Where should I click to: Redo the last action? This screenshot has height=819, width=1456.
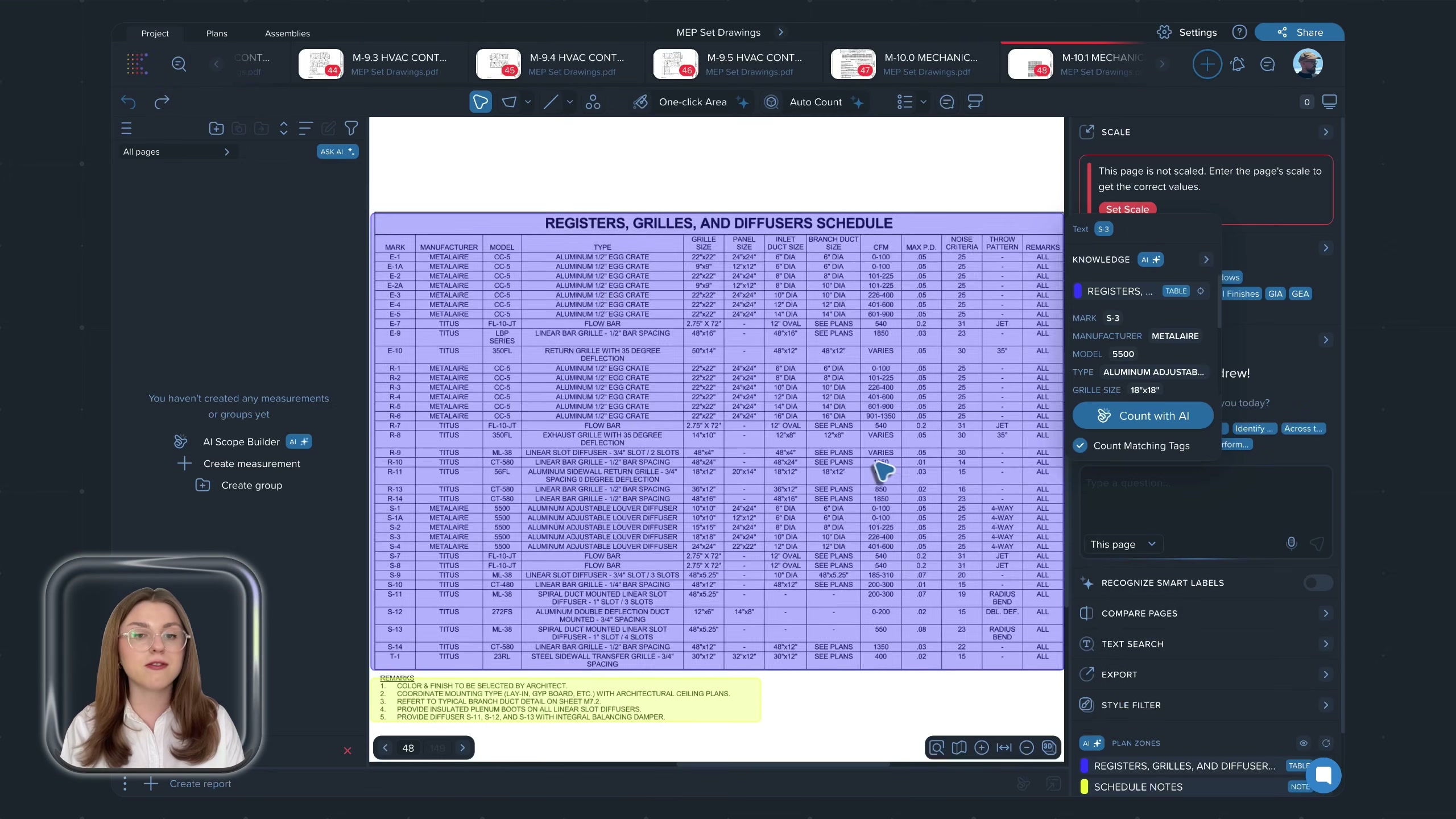coord(162,102)
